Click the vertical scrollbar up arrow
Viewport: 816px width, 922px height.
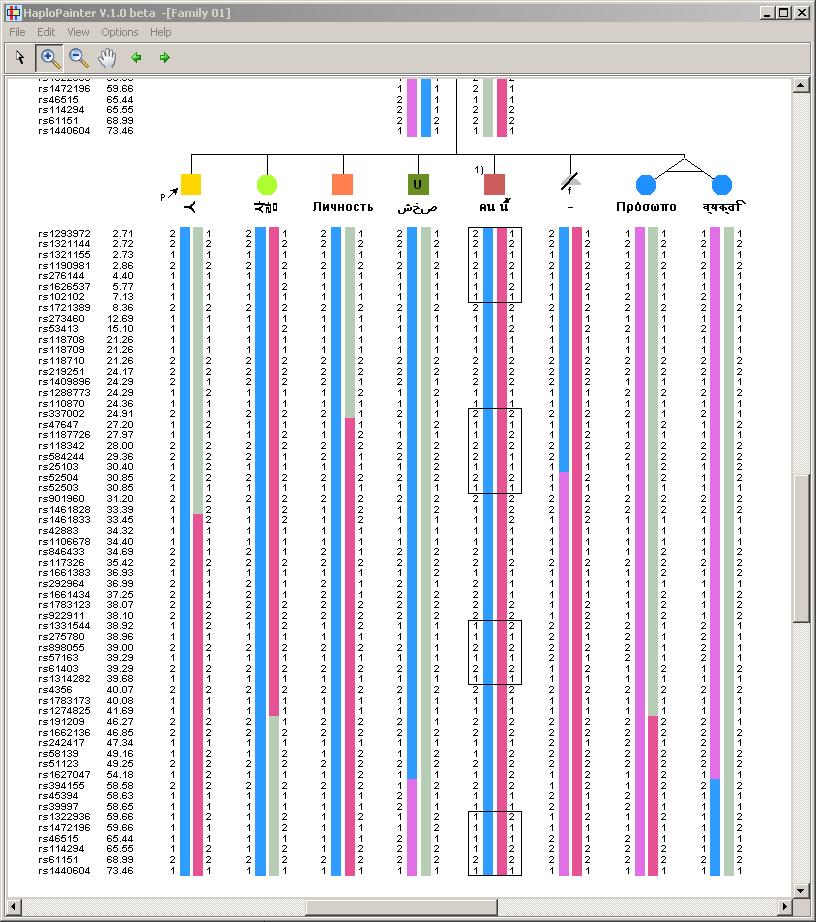tap(801, 86)
